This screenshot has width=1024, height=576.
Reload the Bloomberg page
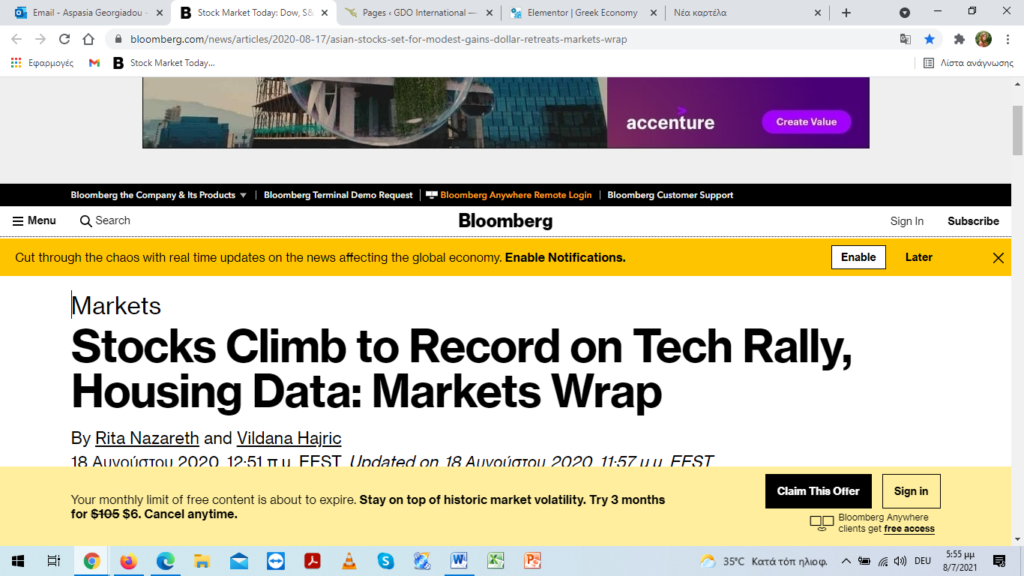[64, 39]
